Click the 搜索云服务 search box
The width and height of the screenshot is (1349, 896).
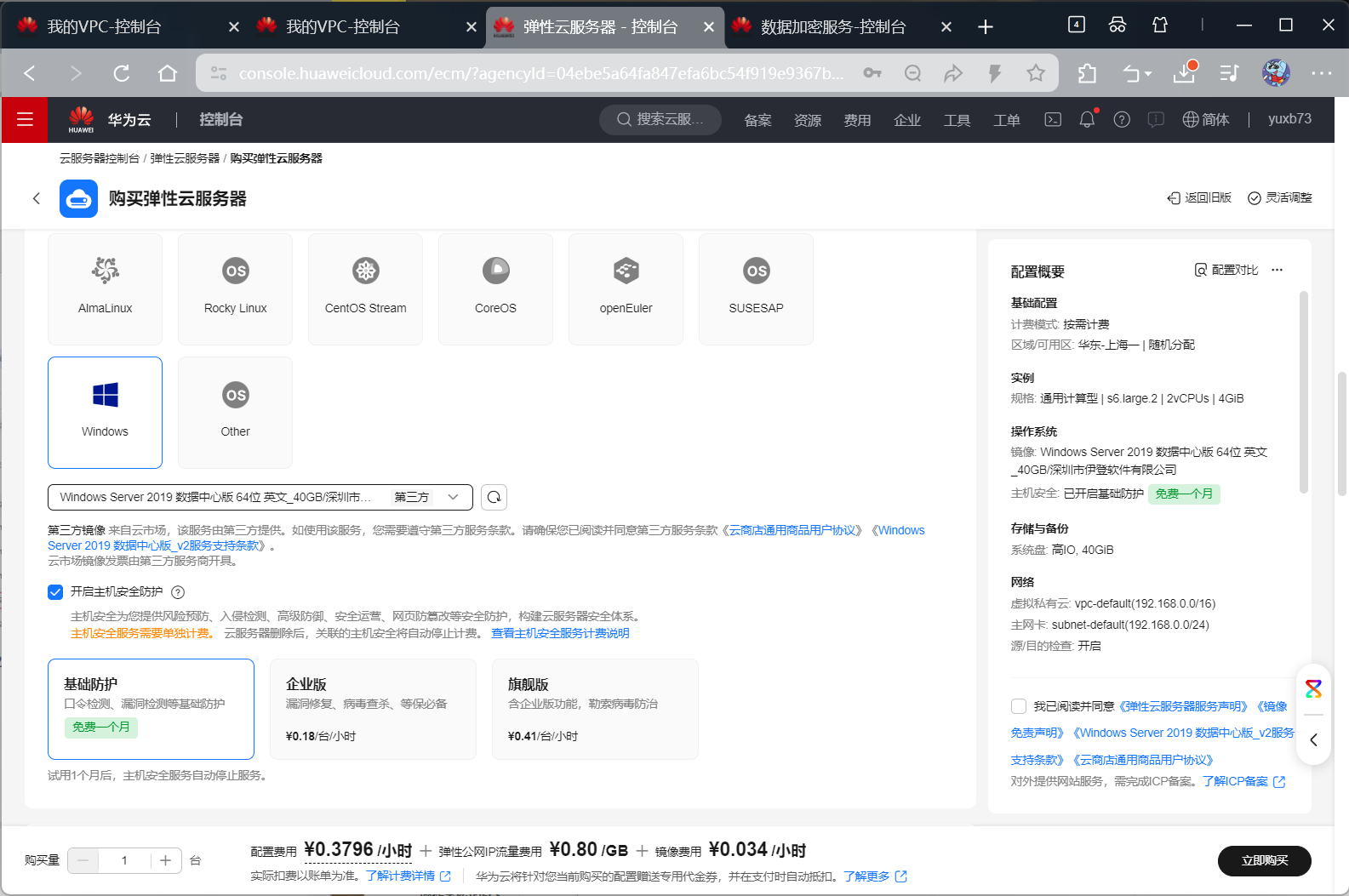(x=660, y=120)
